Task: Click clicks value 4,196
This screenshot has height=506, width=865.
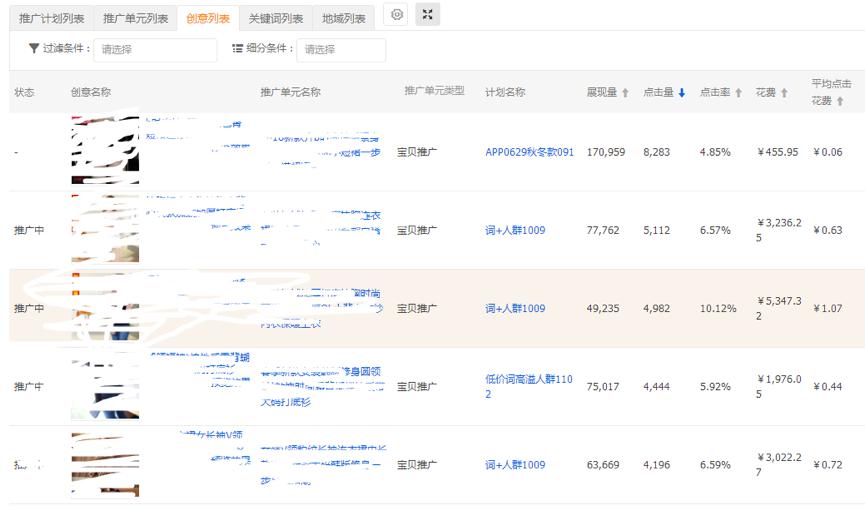Action: click(x=656, y=465)
